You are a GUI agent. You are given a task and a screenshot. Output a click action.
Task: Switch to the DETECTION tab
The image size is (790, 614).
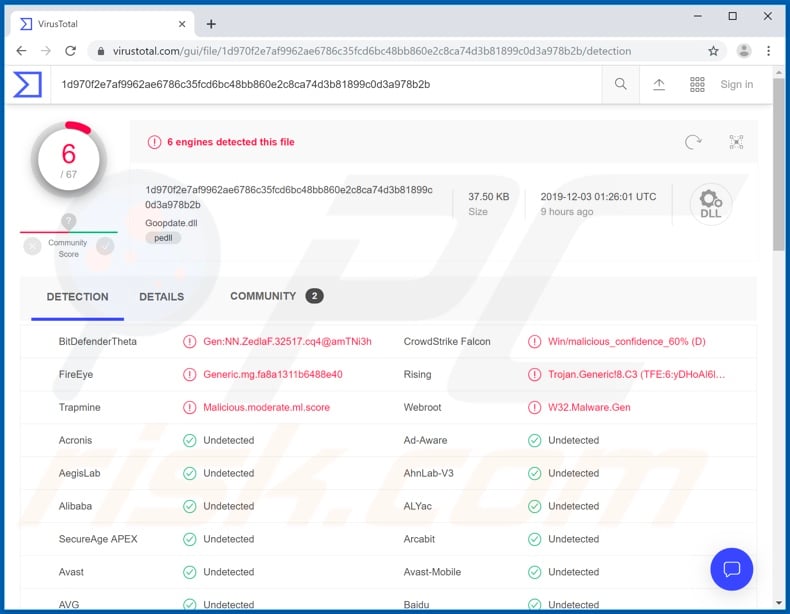coord(77,297)
